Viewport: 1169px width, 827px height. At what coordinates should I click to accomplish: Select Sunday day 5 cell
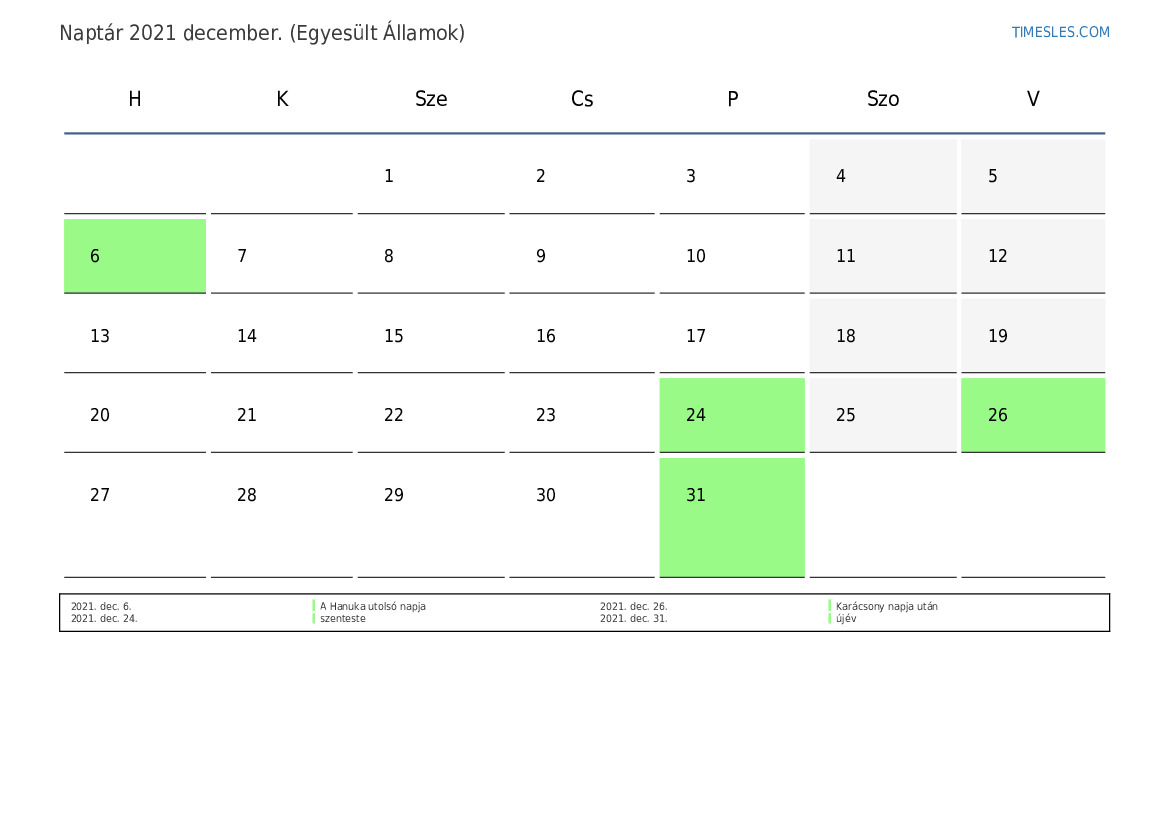[1033, 176]
